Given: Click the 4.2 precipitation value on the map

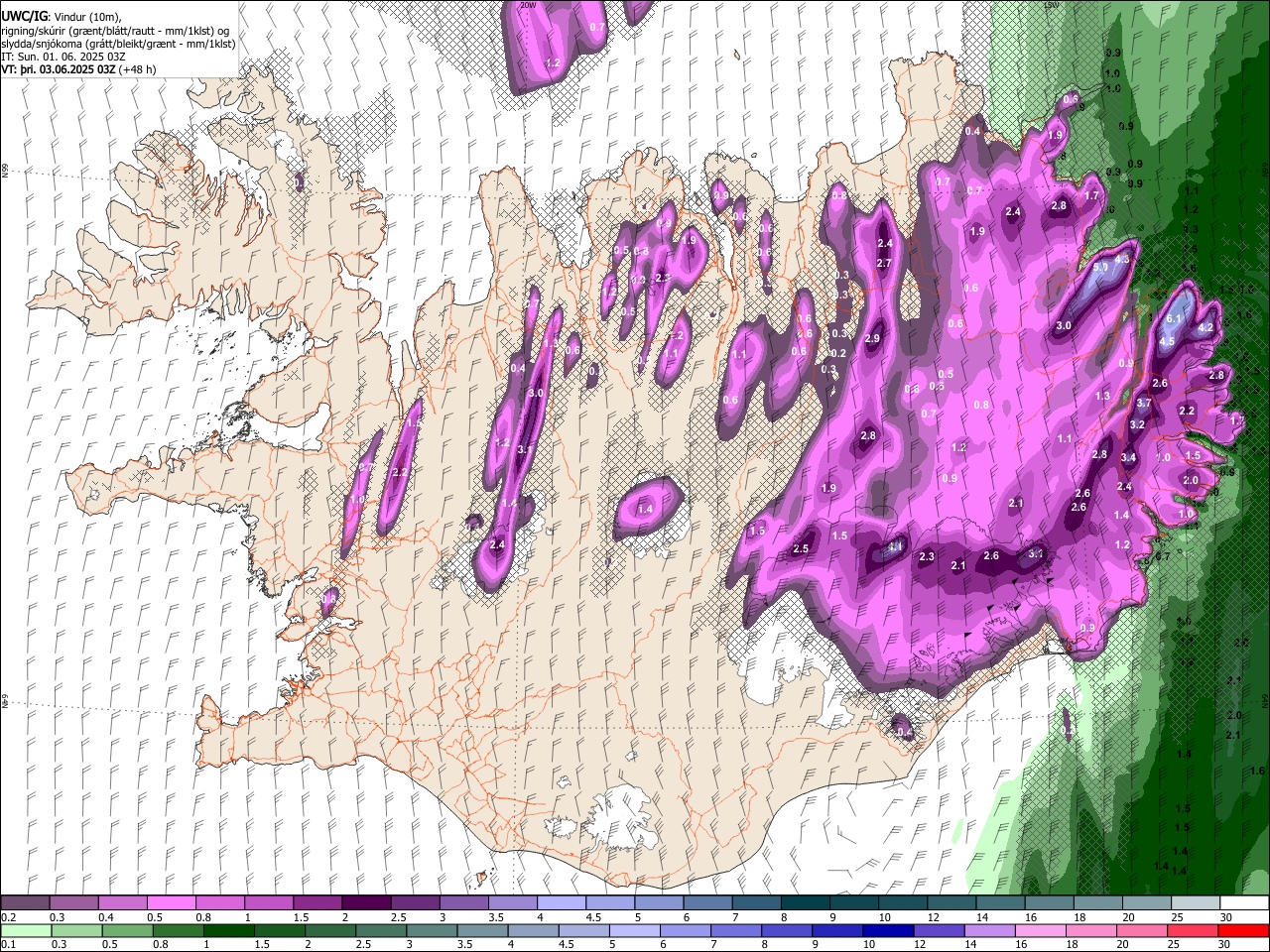Looking at the screenshot, I should tap(1206, 327).
